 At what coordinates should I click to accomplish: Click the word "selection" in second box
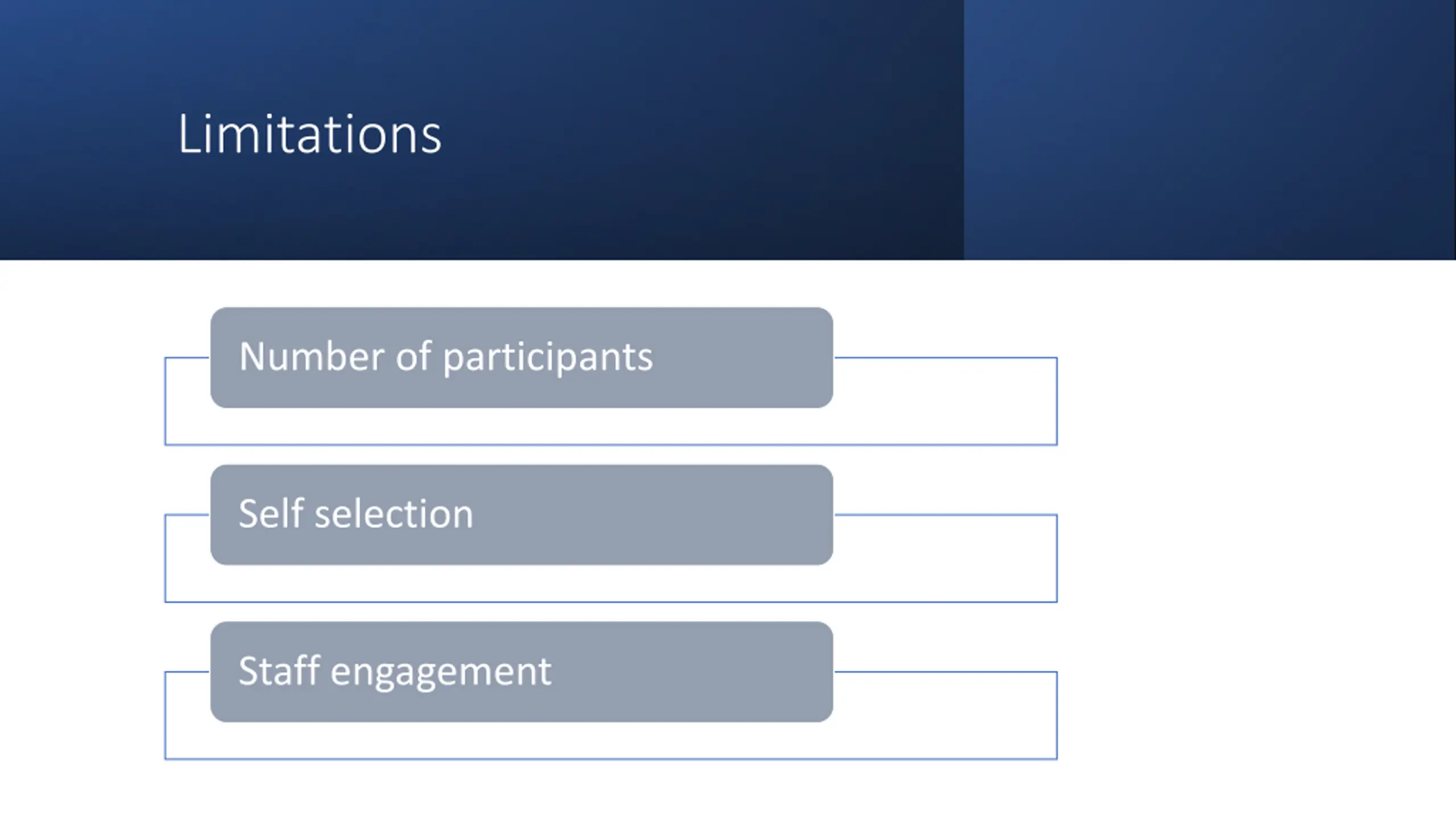[394, 514]
